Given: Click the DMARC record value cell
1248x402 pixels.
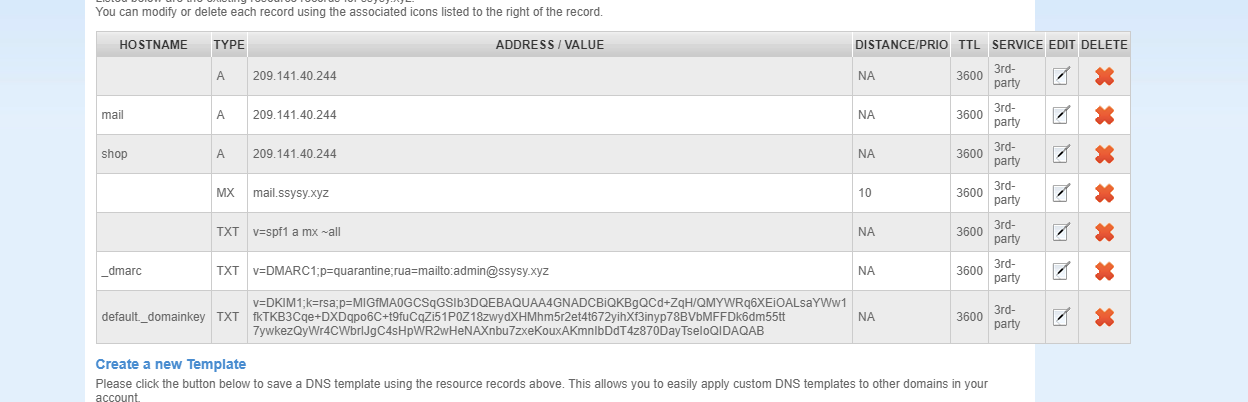Looking at the screenshot, I should [x=550, y=271].
